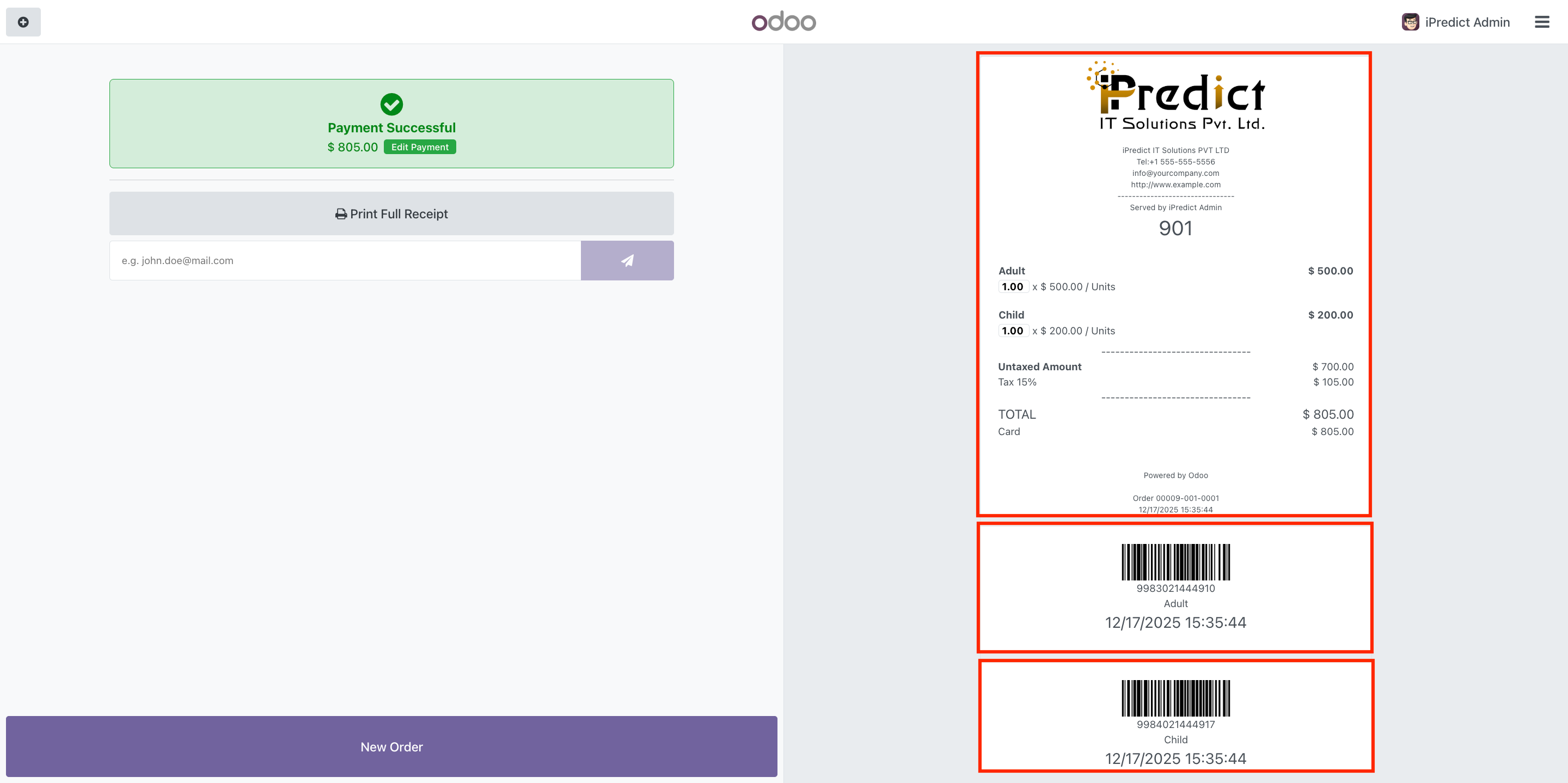Click the Child ticket barcode

coord(1175,698)
